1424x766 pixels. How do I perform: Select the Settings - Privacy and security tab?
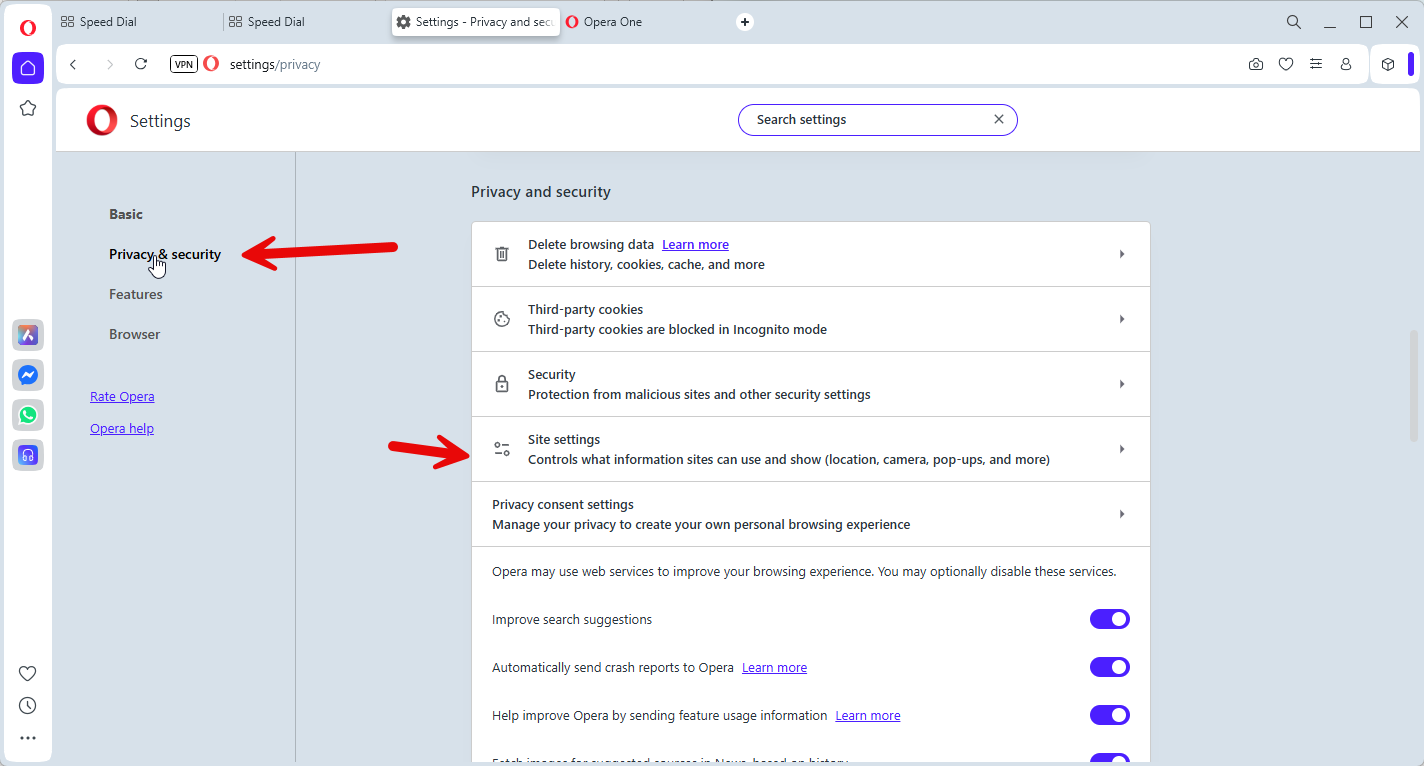click(x=475, y=22)
